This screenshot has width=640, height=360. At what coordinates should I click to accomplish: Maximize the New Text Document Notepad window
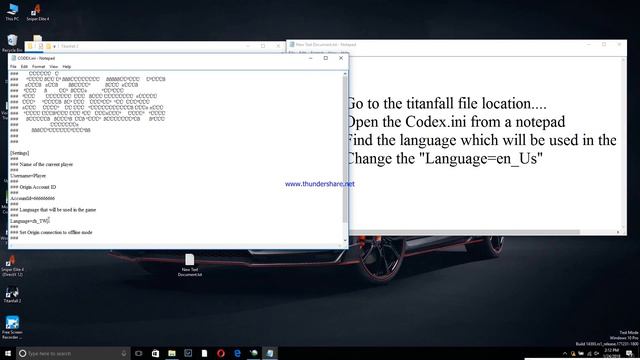tap(604, 44)
